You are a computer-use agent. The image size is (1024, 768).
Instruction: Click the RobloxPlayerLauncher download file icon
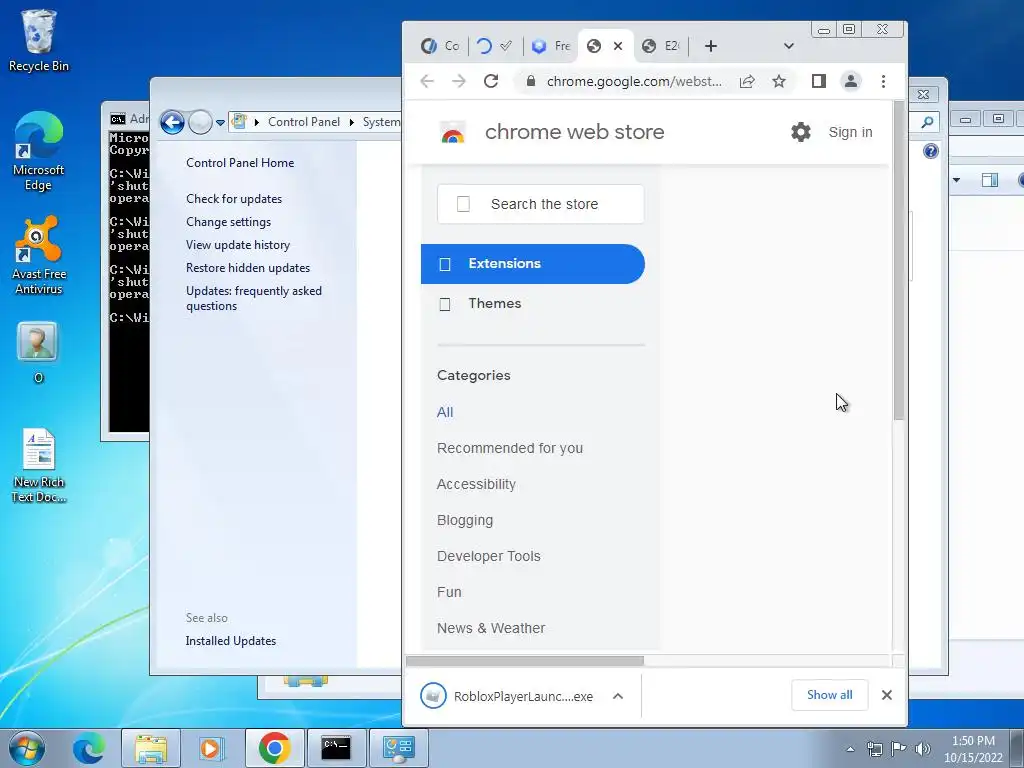433,696
